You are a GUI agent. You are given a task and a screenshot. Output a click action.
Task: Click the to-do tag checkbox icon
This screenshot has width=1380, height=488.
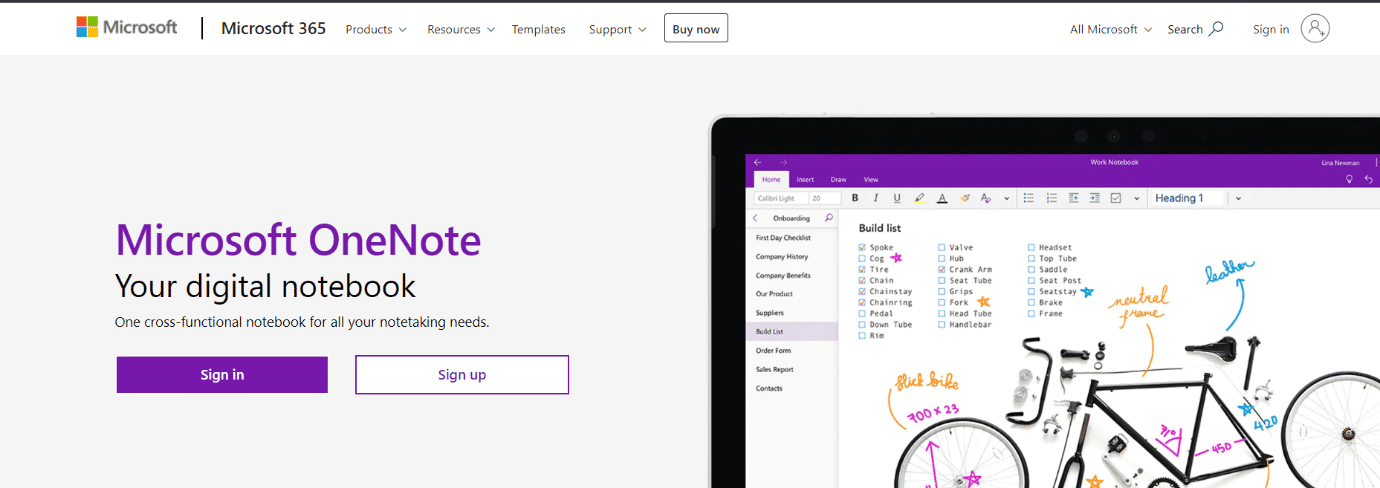click(1116, 198)
